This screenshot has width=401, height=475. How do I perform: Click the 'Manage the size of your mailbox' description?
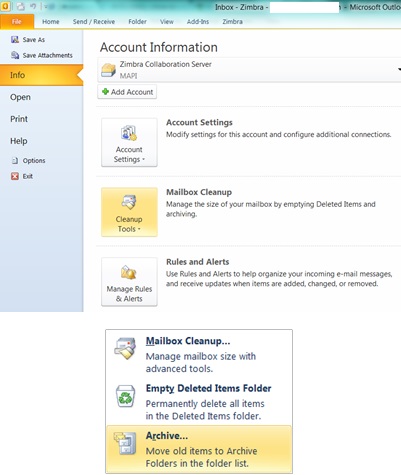(271, 209)
